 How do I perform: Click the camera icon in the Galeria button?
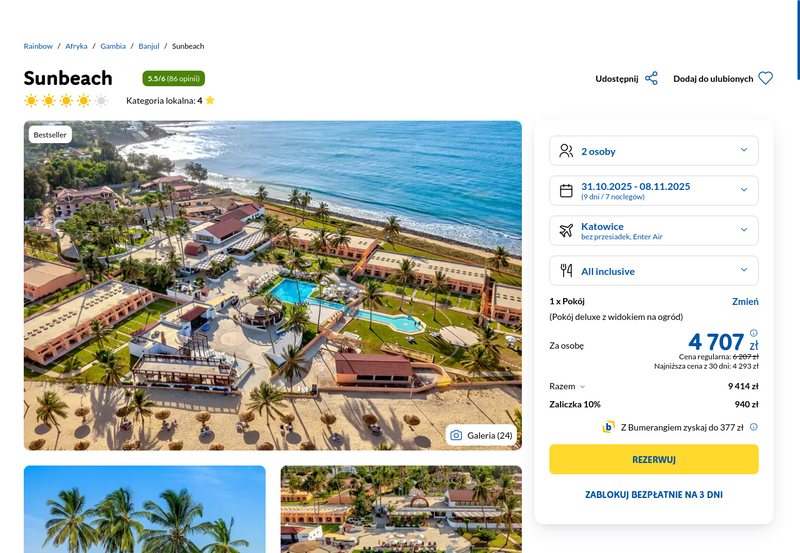[x=456, y=435]
